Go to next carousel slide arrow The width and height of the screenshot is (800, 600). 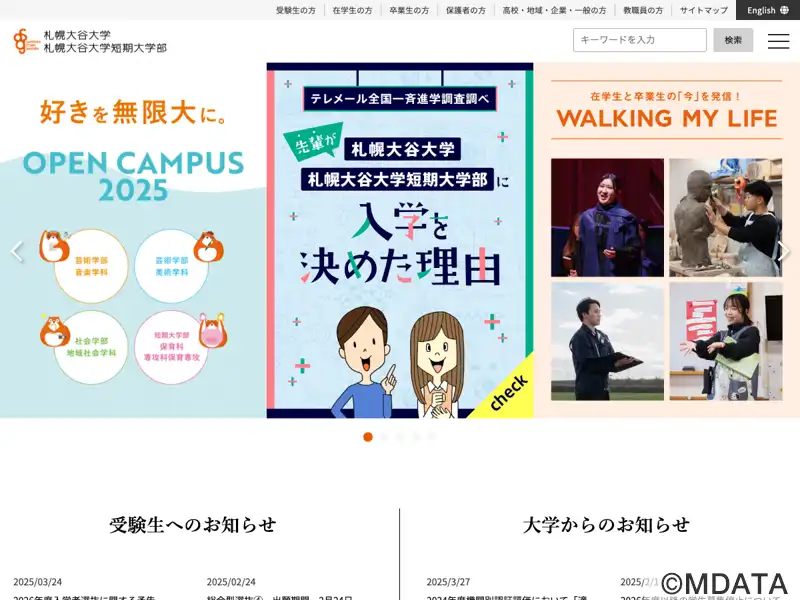783,251
